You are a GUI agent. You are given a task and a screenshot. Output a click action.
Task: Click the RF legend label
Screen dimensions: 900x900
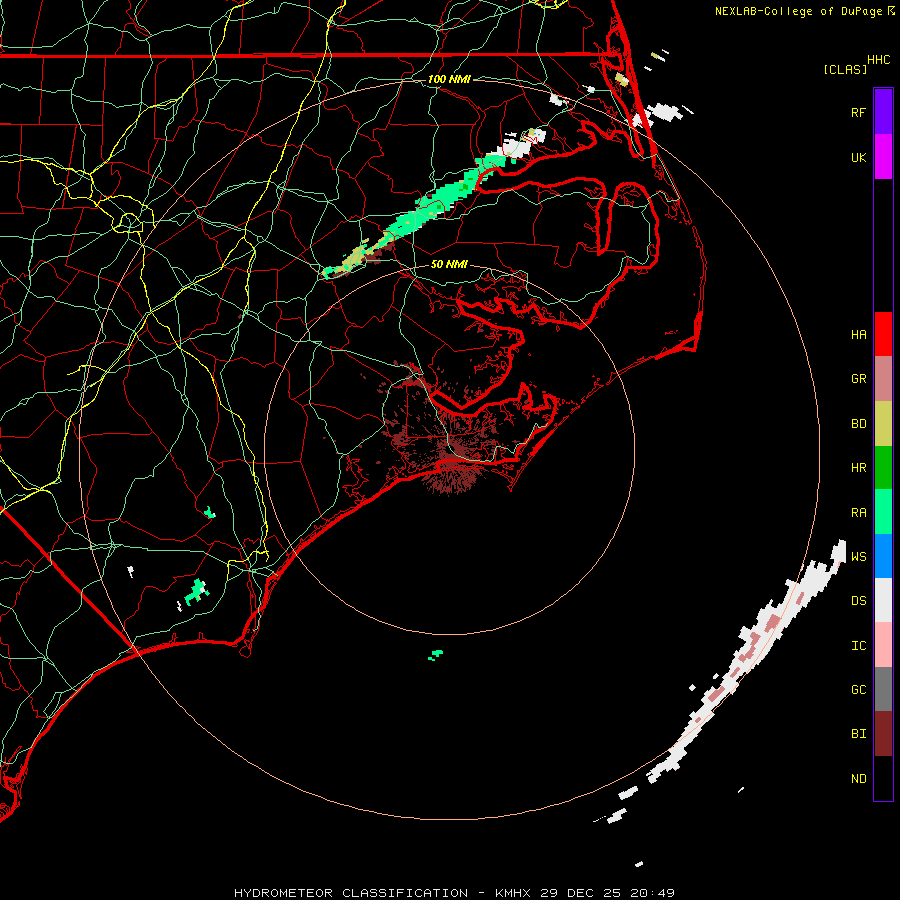(858, 112)
